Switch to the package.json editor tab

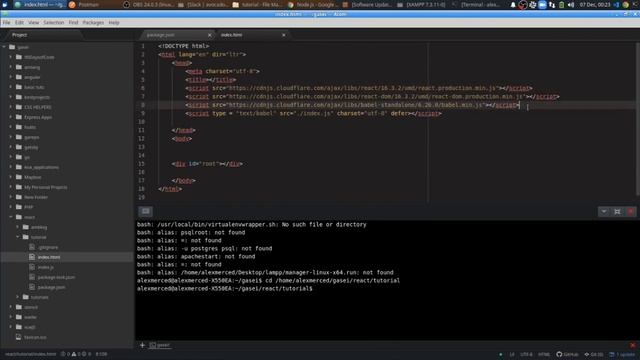[x=176, y=35]
